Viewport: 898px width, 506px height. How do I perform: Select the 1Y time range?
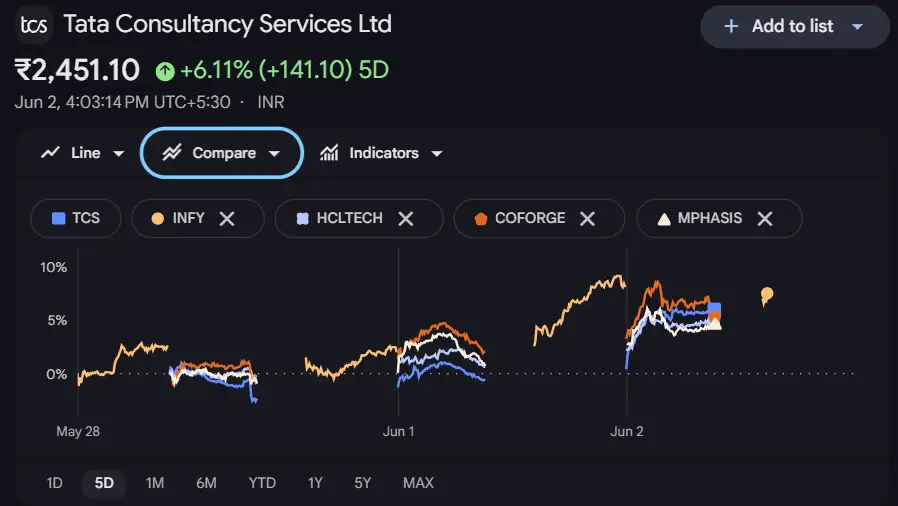pyautogui.click(x=315, y=483)
